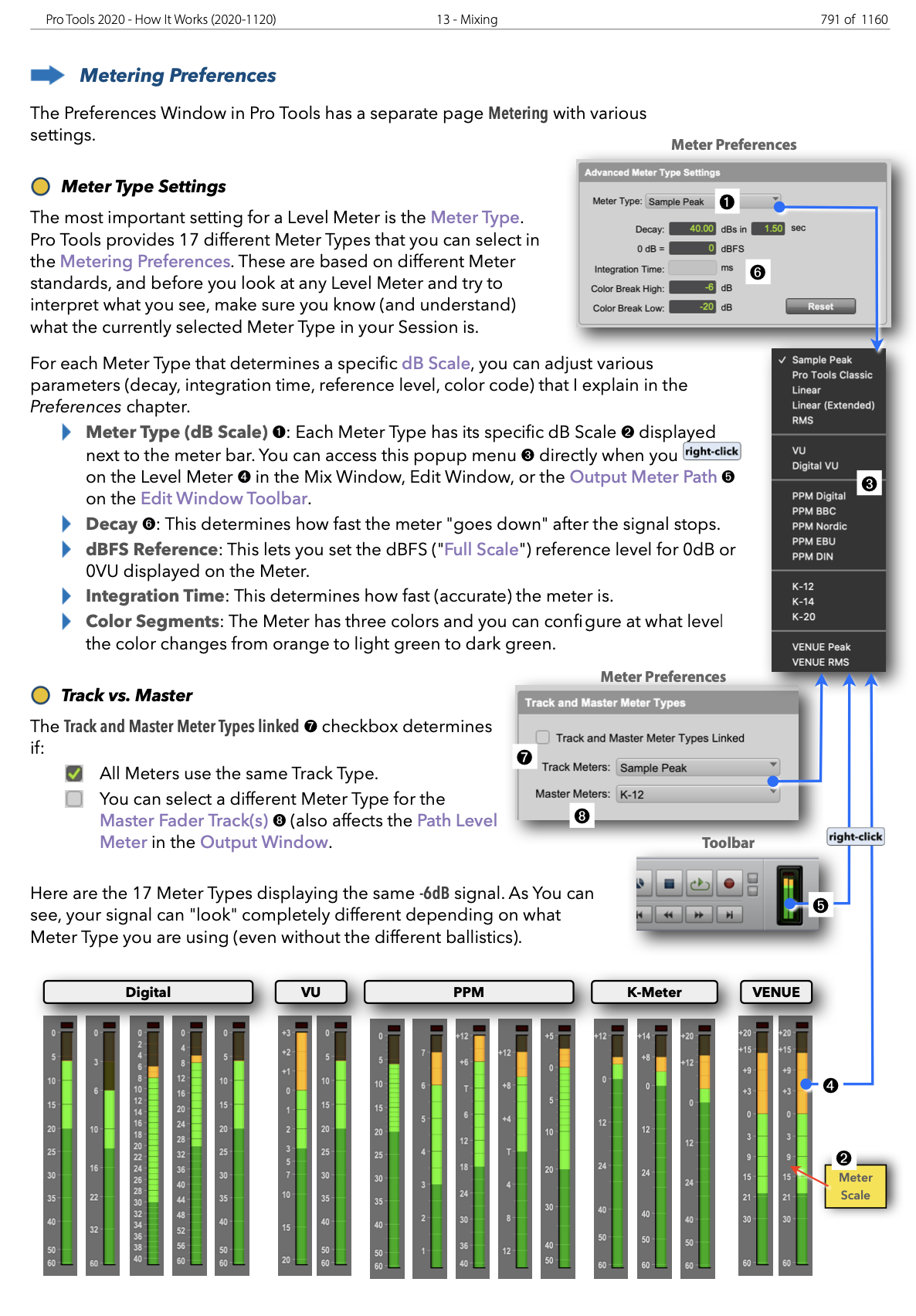Select PPM Nordic from the meter type menu
The image size is (916, 1316).
click(819, 527)
